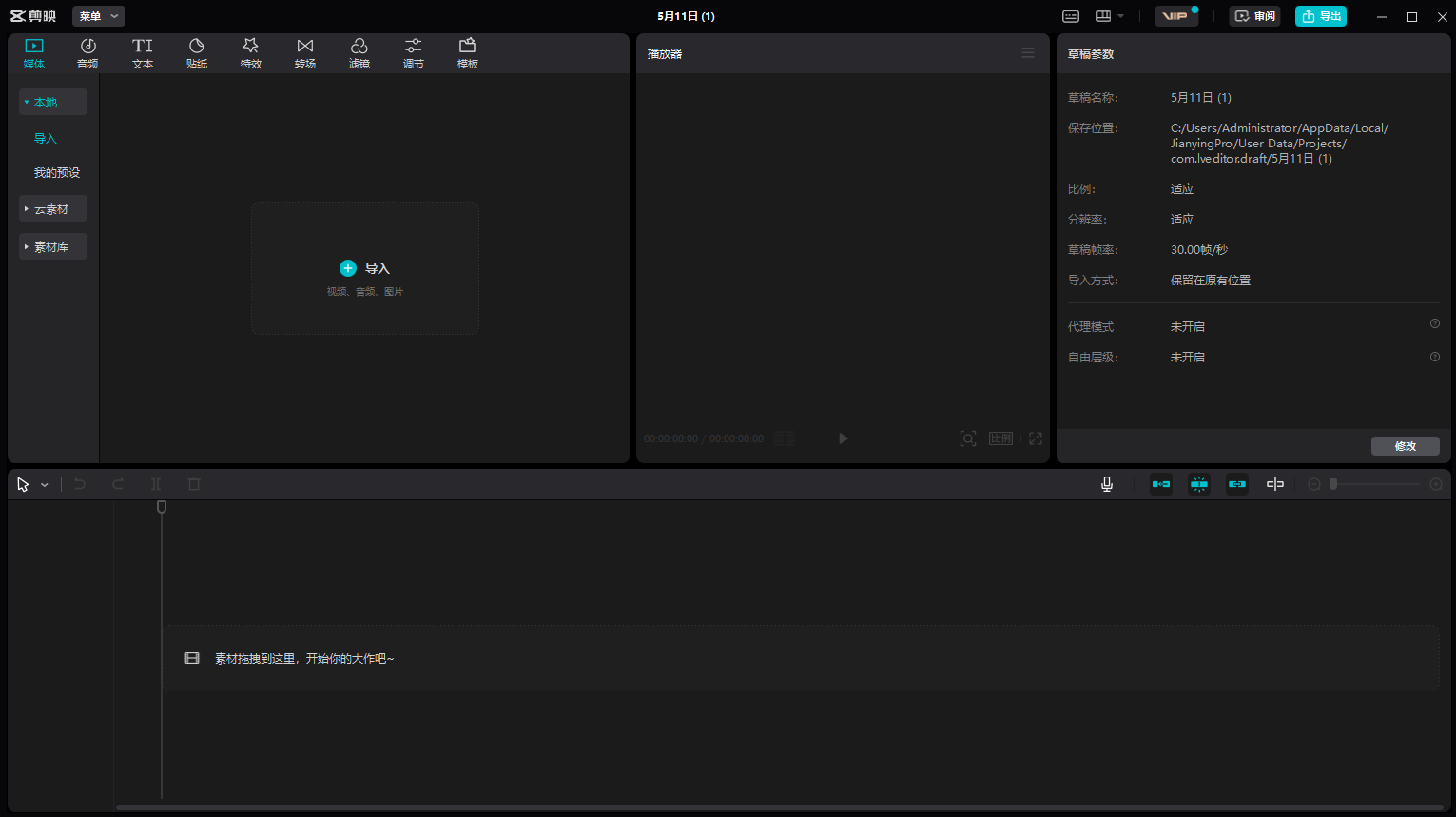The image size is (1456, 817).
Task: Expand the 云素材 cloud materials section
Action: (53, 208)
